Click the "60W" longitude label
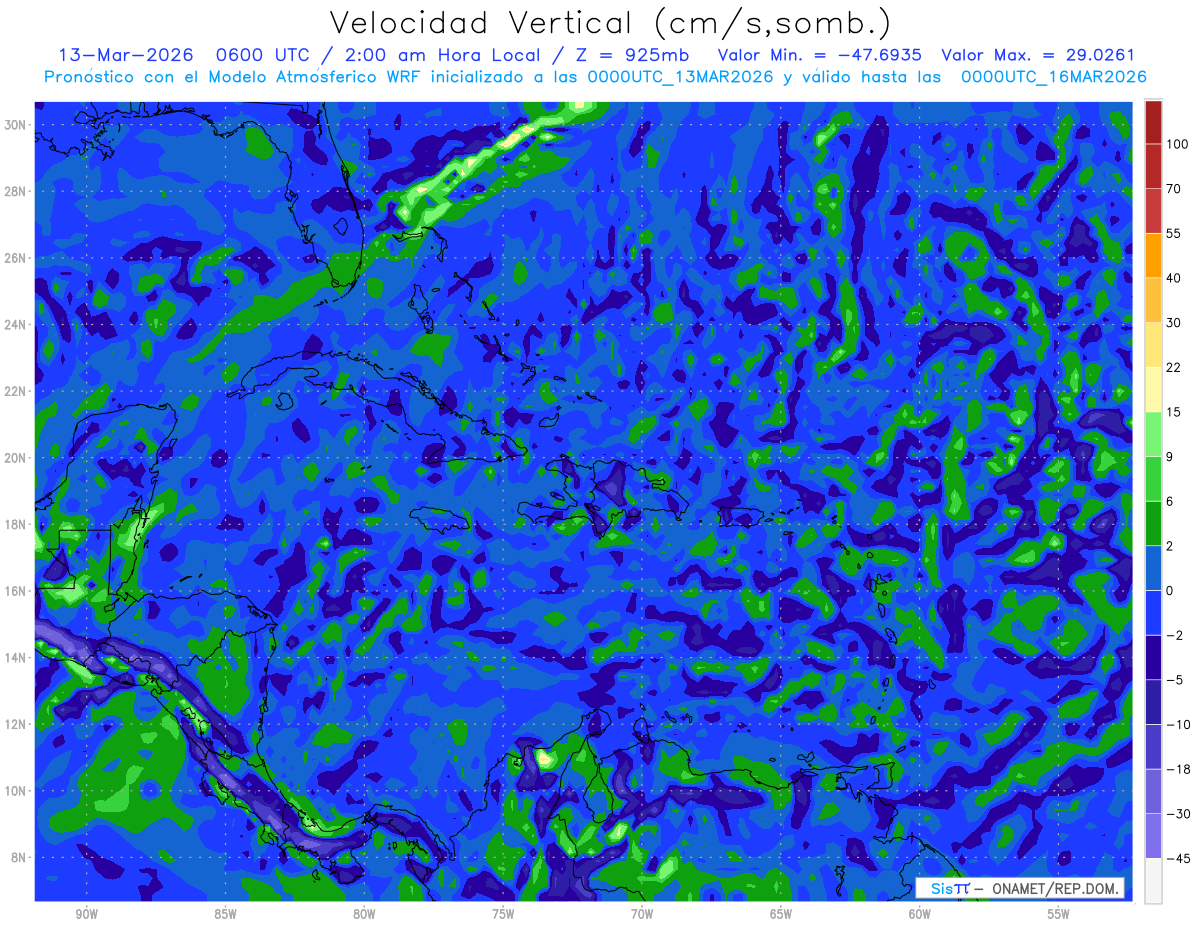 (x=920, y=914)
